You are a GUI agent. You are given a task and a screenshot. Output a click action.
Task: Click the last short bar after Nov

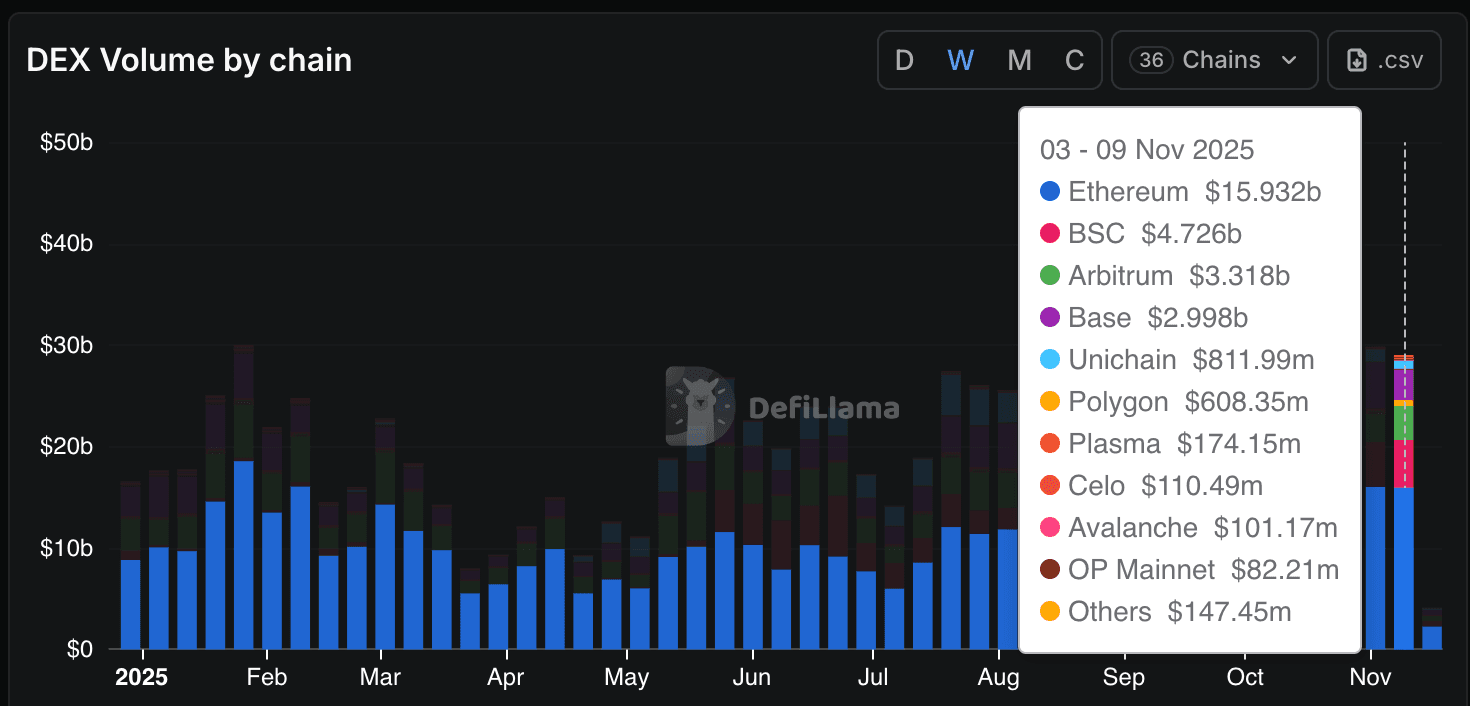[x=1432, y=637]
